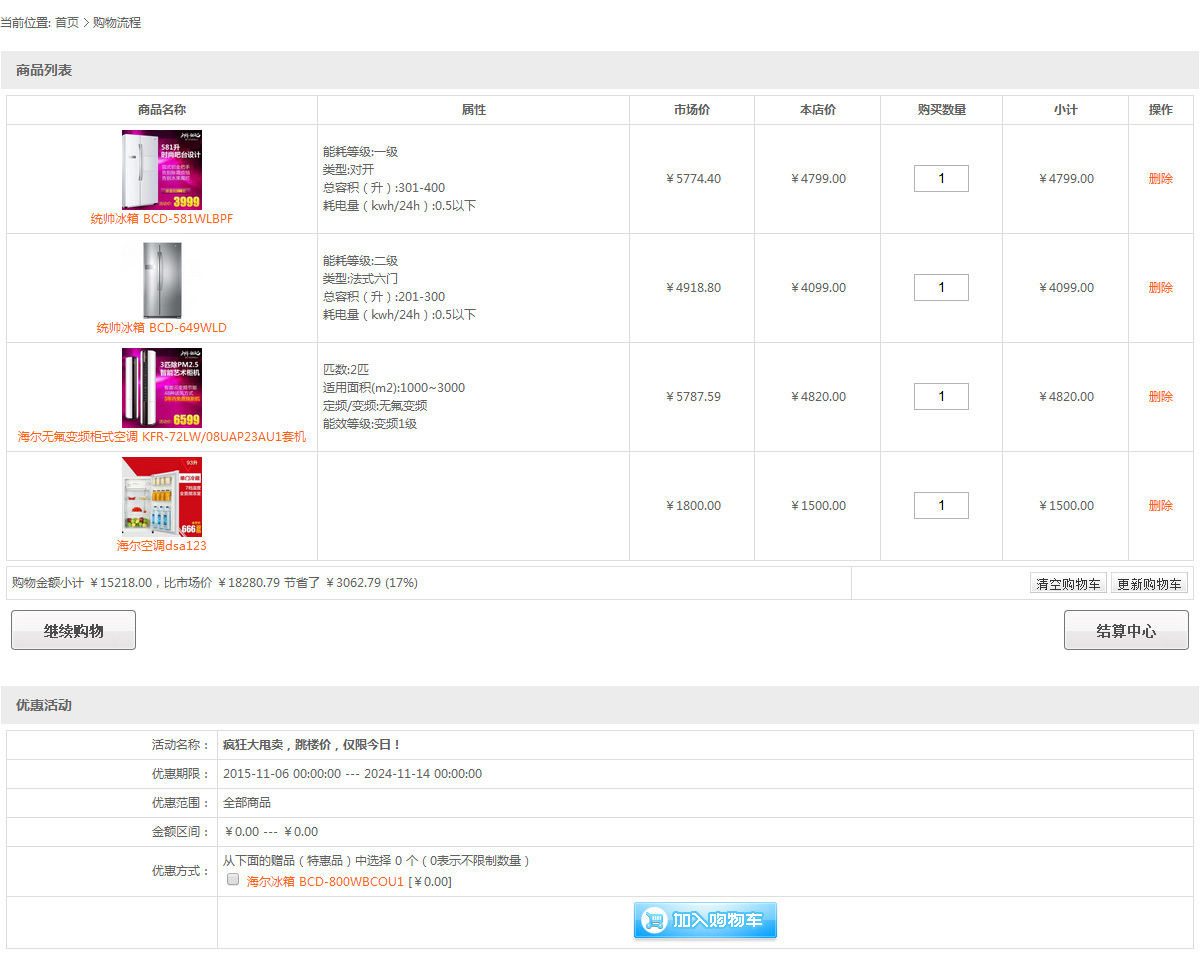Select attribute text 总容积（升）:301-400
Image resolution: width=1200 pixels, height=958 pixels.
coord(384,188)
